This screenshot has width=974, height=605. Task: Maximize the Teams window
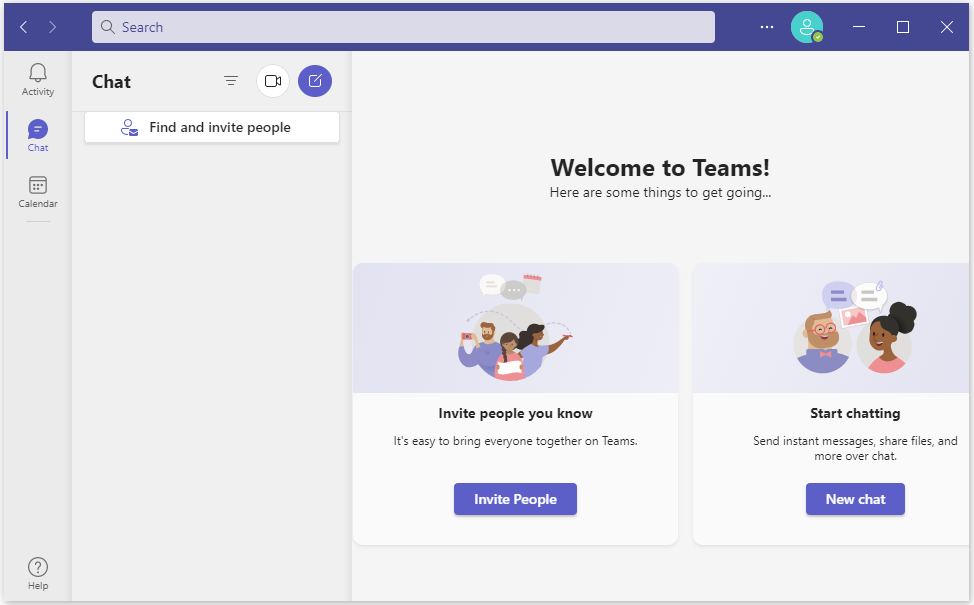point(903,27)
